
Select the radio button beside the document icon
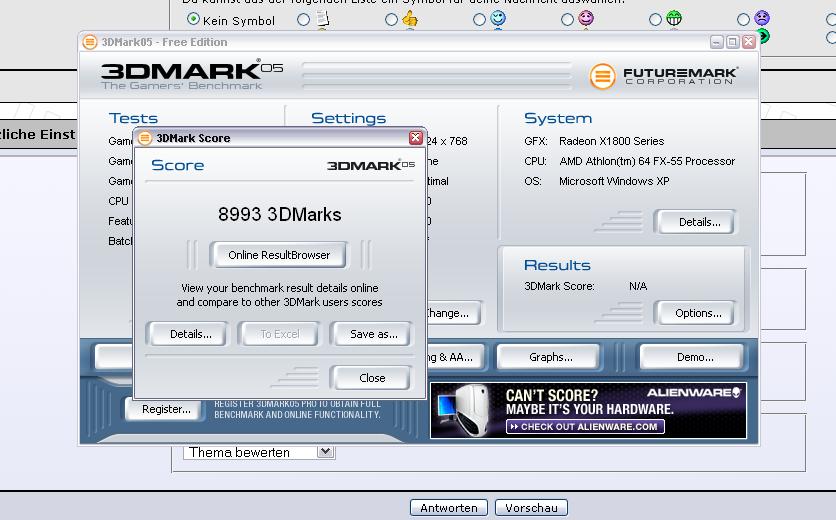coord(303,20)
